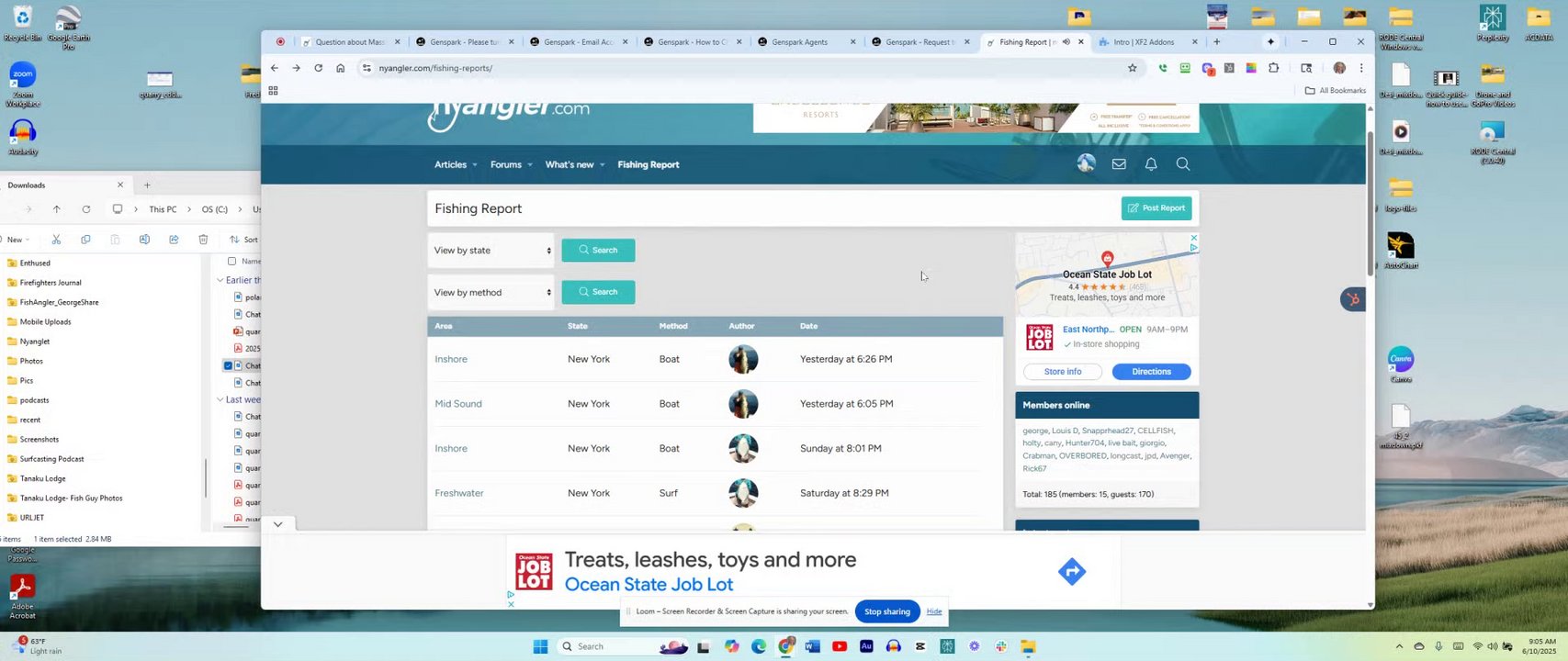Open the nyangler alerts bell icon

click(x=1151, y=164)
